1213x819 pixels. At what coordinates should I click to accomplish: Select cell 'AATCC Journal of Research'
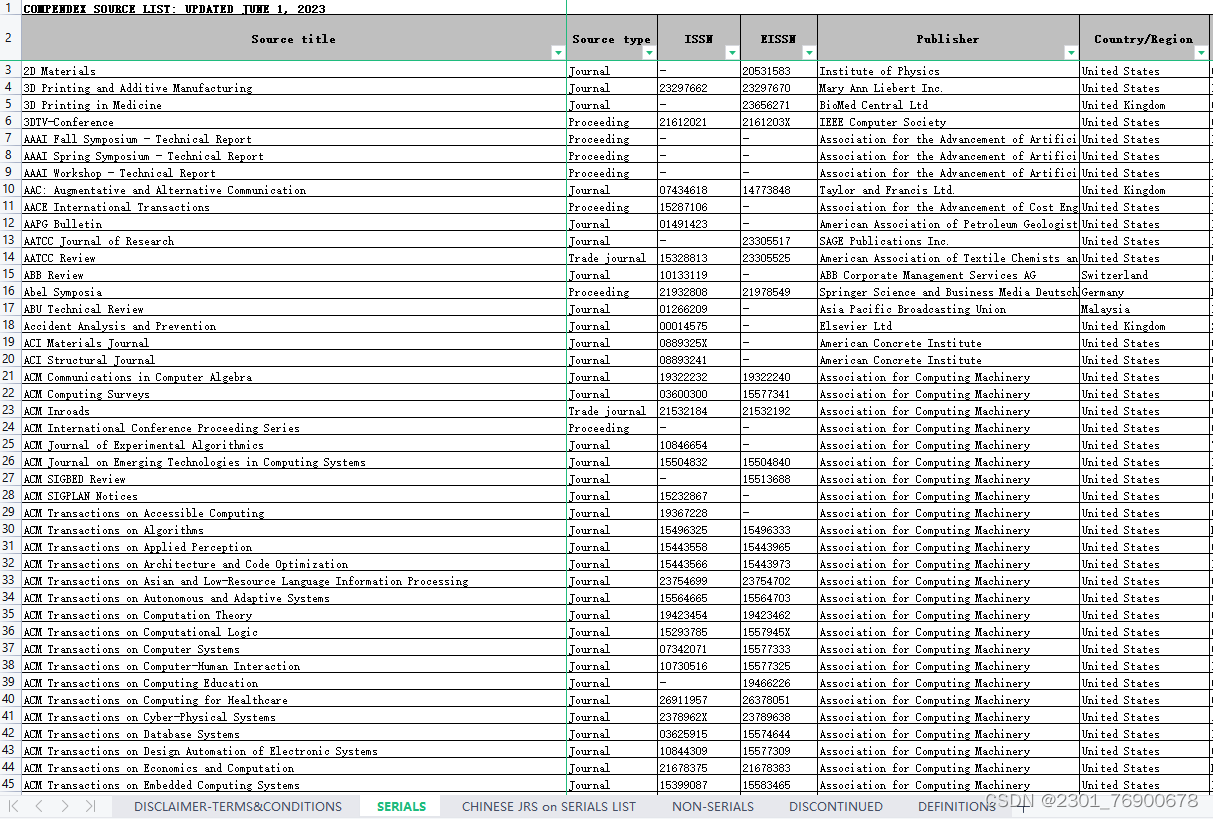click(294, 241)
